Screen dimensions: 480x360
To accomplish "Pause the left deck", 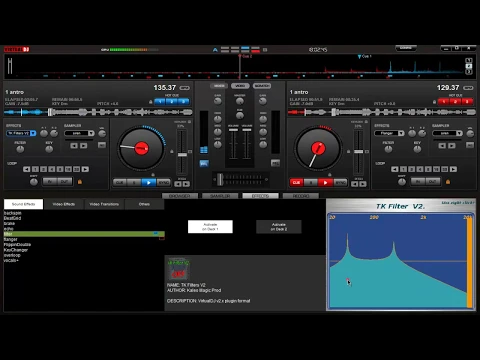I will point(134,182).
